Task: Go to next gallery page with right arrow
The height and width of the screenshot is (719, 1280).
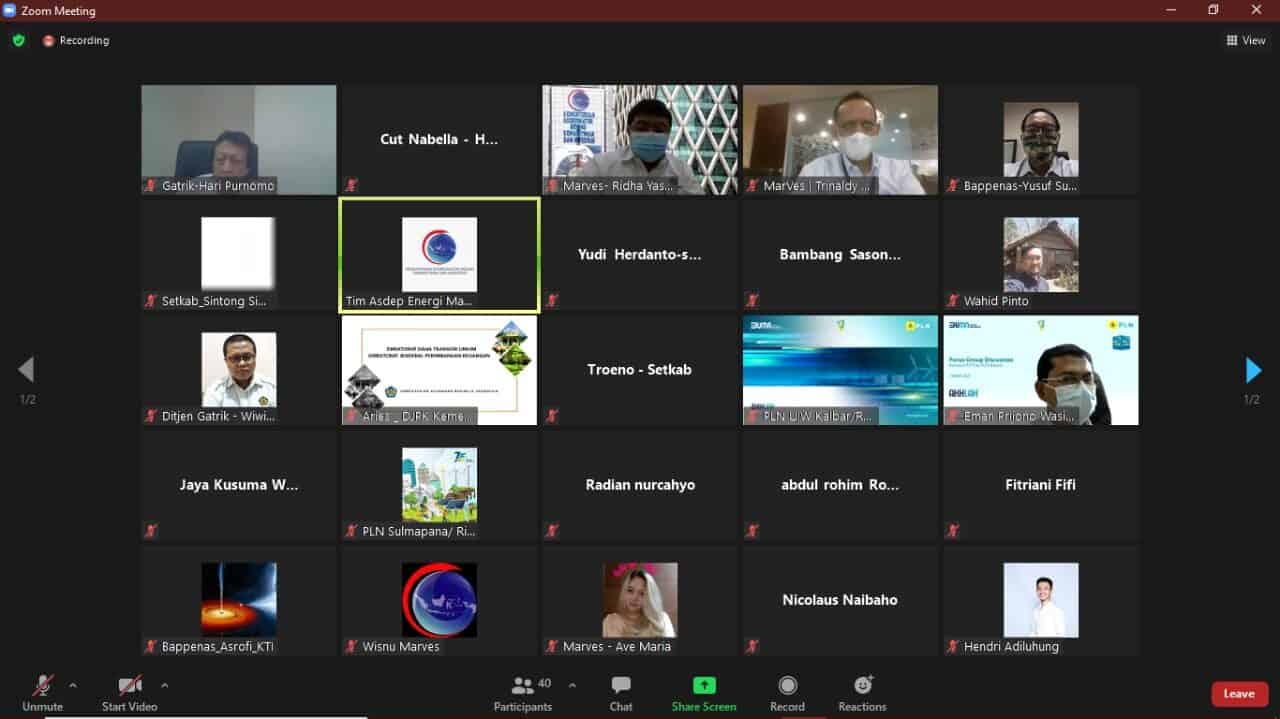Action: point(1253,370)
